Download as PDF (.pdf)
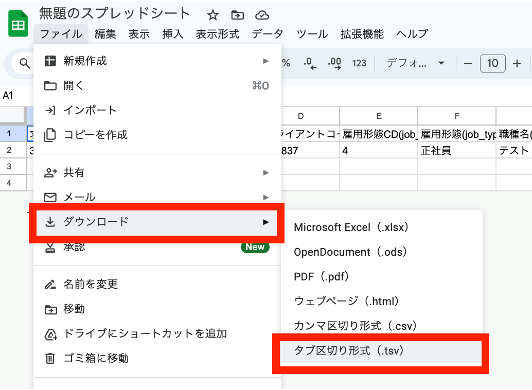The width and height of the screenshot is (532, 390). point(381,277)
